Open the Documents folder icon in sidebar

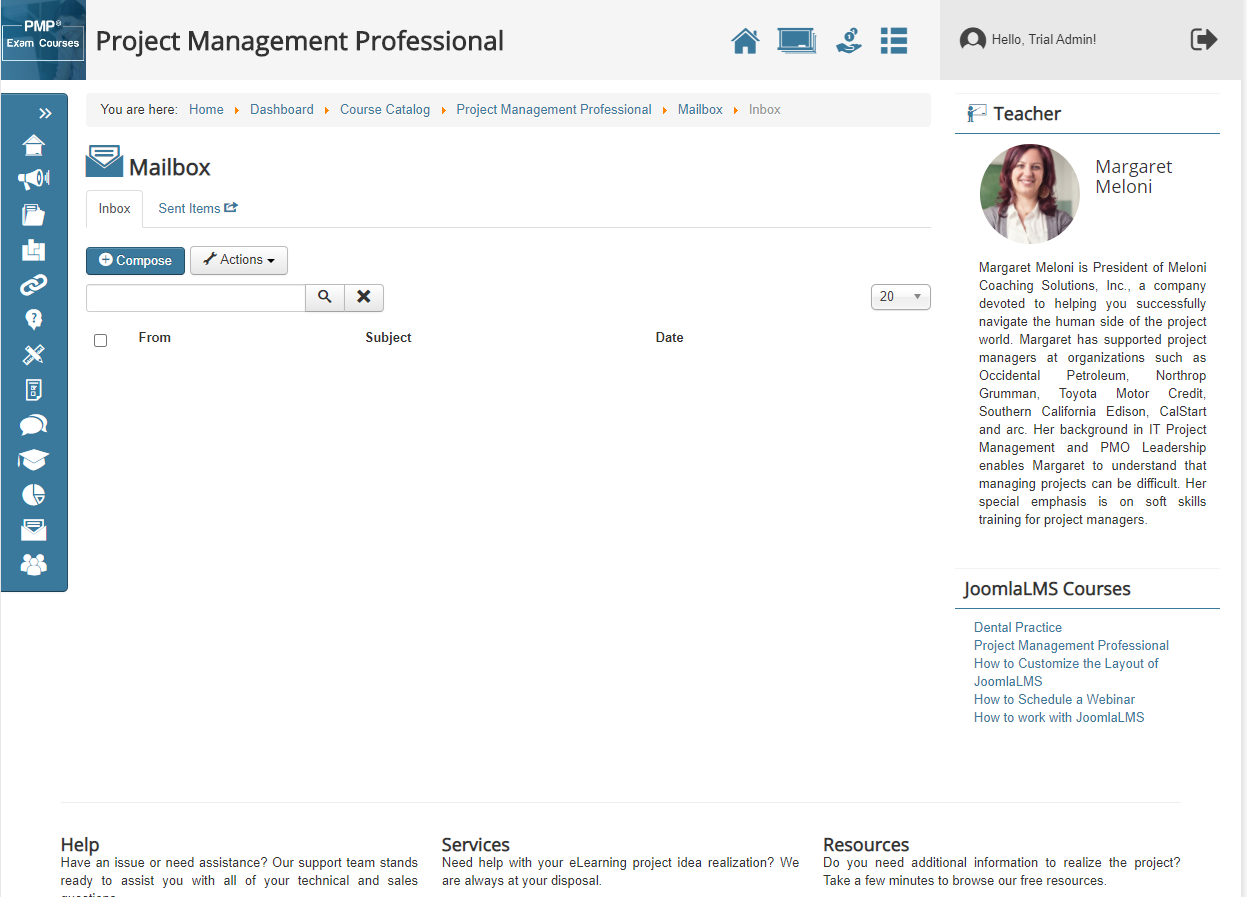34,215
